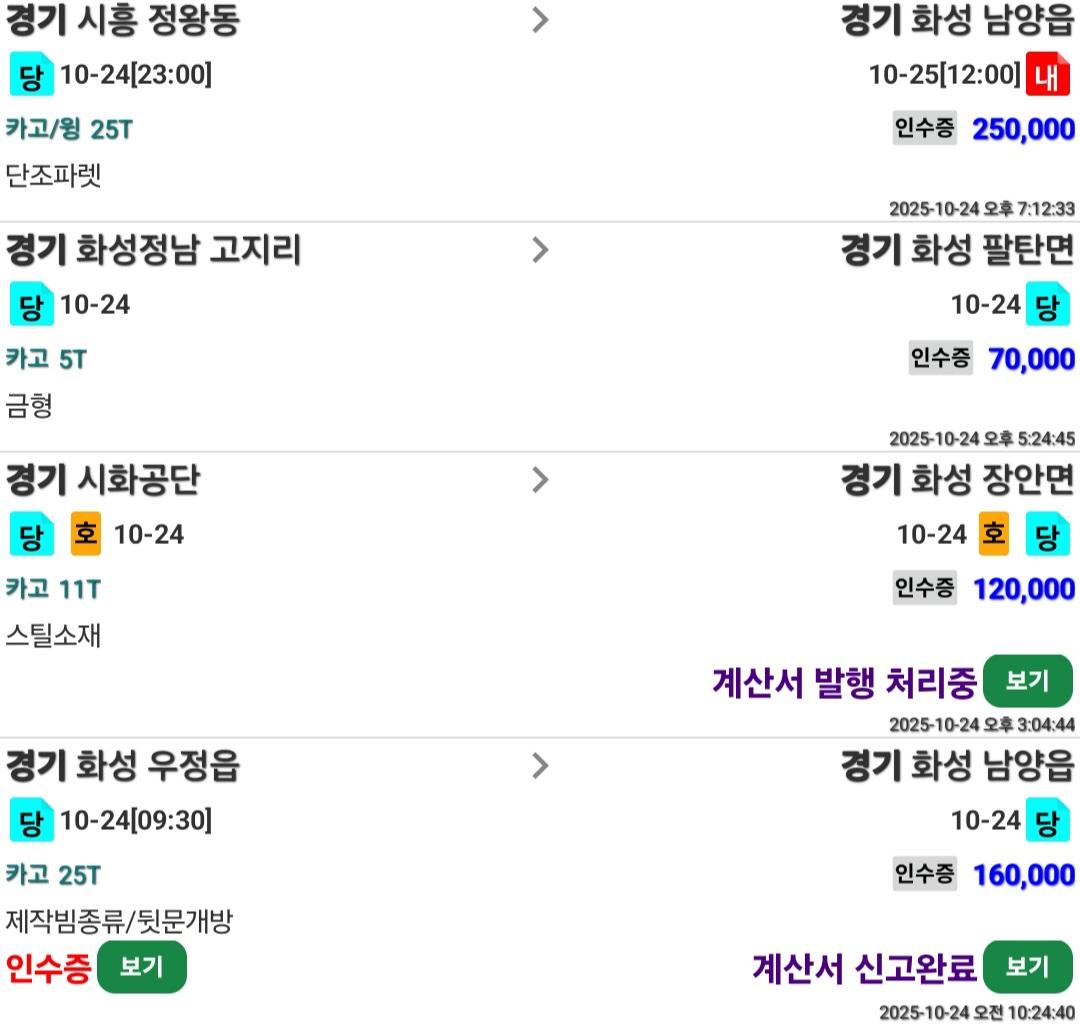View the red 인수증 receipt via 보기
This screenshot has width=1080, height=1024.
point(141,967)
